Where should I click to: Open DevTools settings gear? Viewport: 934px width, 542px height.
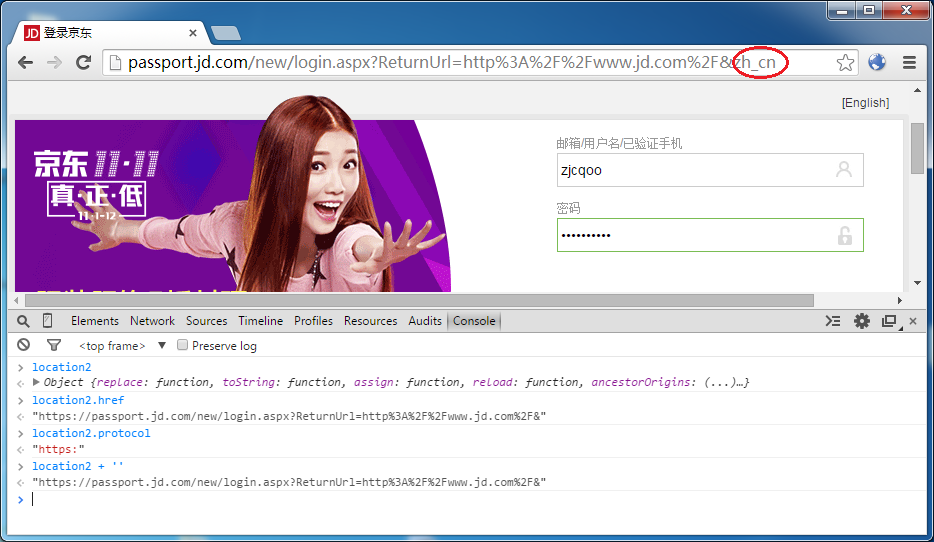(x=861, y=321)
